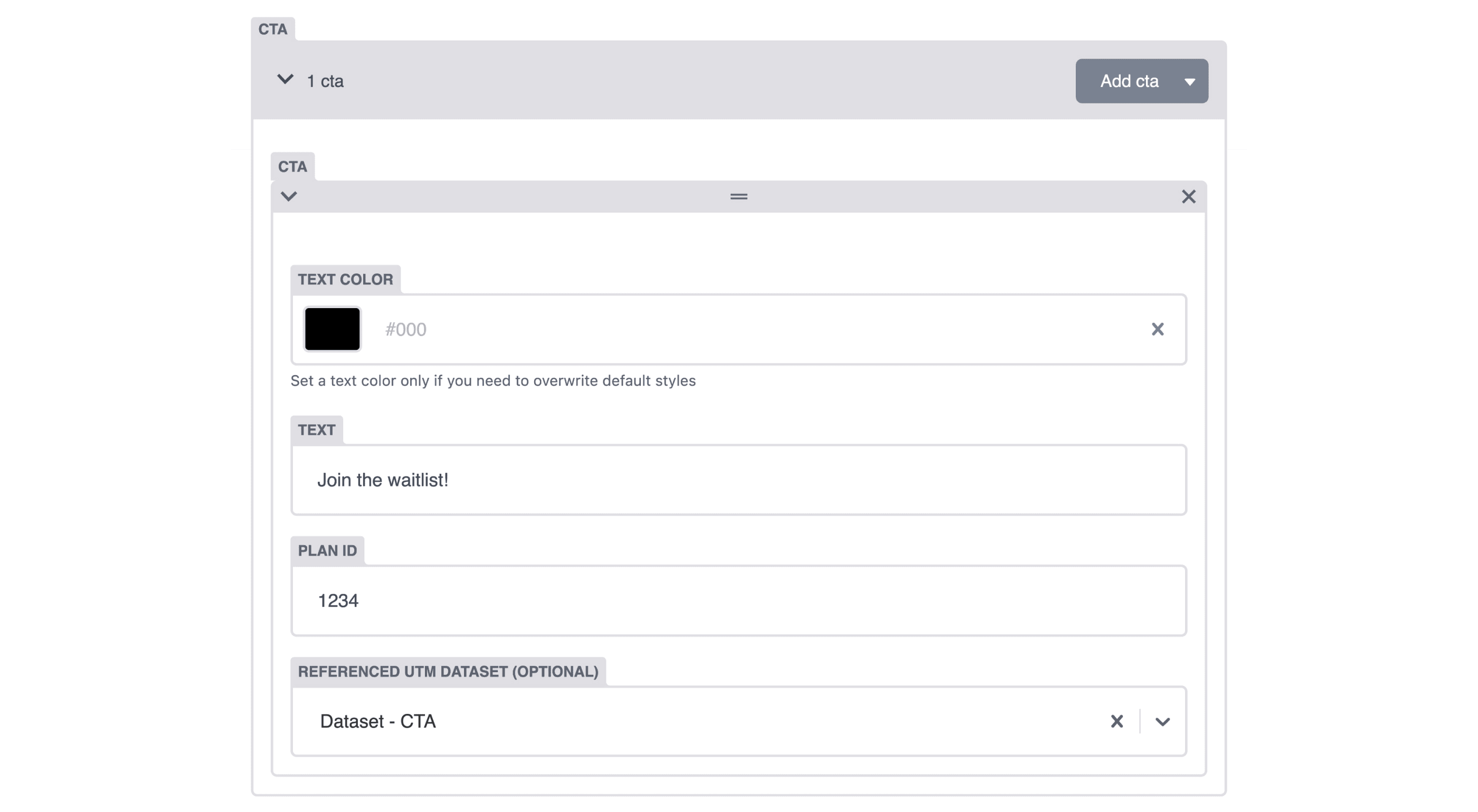Click the #000 color hex field
1478x812 pixels.
pyautogui.click(x=757, y=329)
